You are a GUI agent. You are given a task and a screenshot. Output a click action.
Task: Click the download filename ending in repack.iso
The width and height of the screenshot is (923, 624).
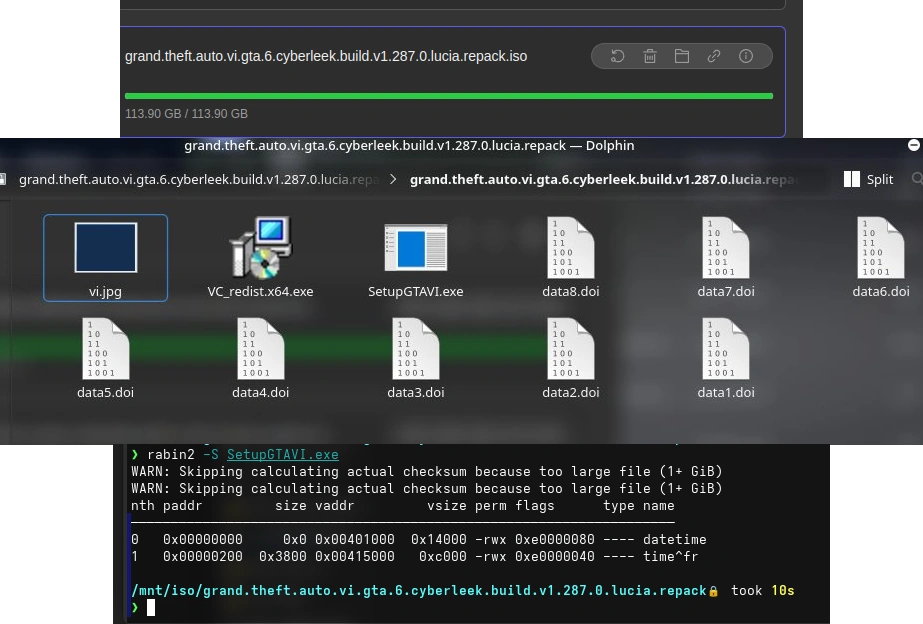pyautogui.click(x=326, y=57)
